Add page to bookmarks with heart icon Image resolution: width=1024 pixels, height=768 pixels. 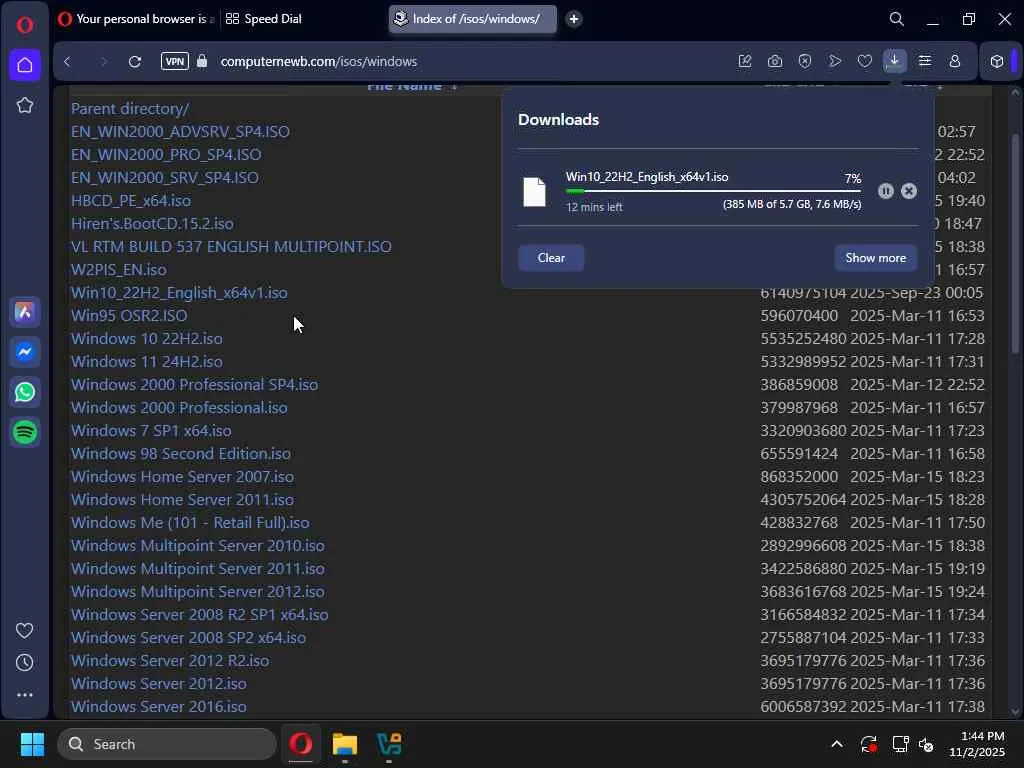[x=865, y=61]
